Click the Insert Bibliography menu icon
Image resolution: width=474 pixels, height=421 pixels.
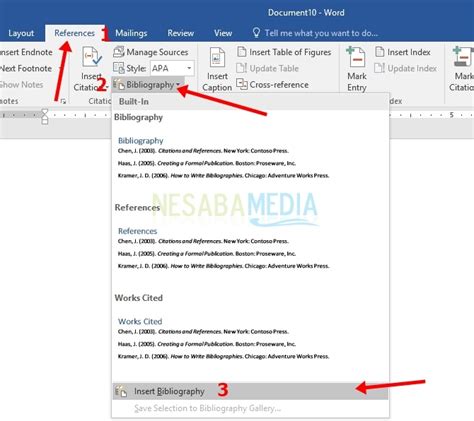point(121,391)
